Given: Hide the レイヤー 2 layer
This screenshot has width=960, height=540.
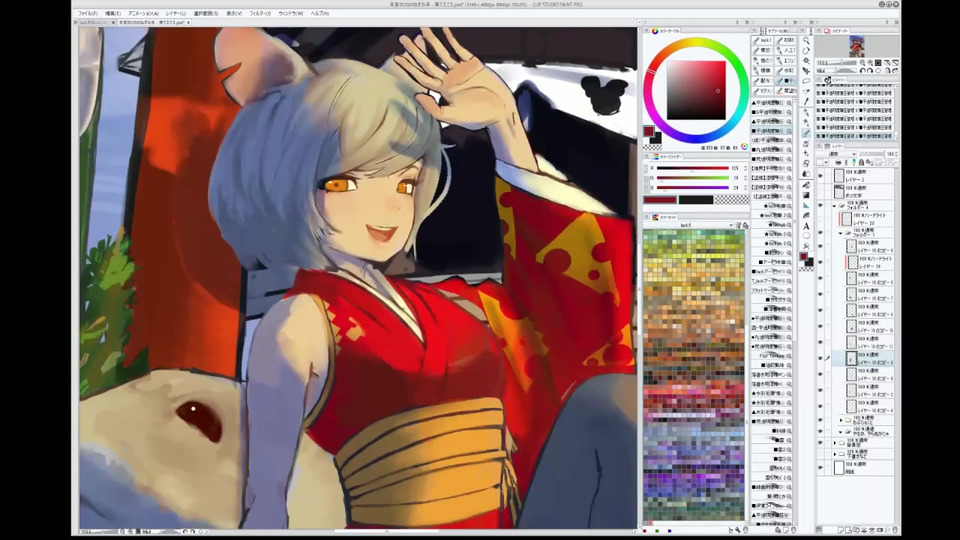Looking at the screenshot, I should coord(820,176).
